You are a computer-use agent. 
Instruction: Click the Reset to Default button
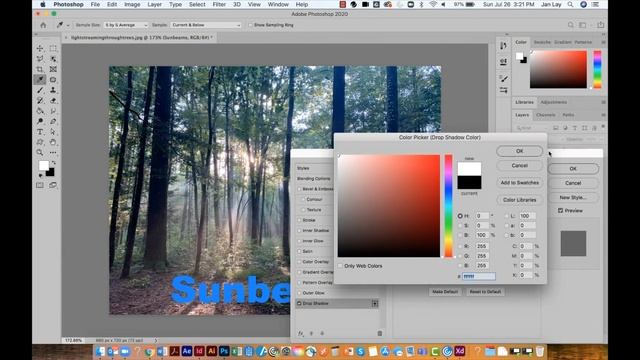485,292
